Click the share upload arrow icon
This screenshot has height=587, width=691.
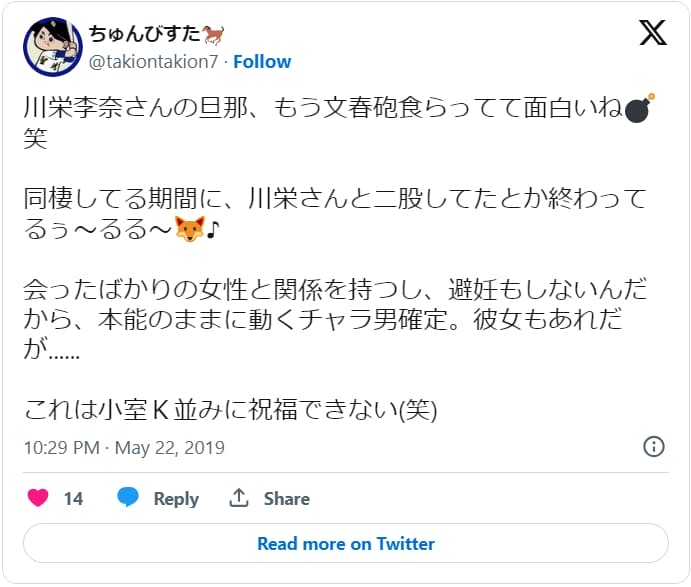coord(239,498)
